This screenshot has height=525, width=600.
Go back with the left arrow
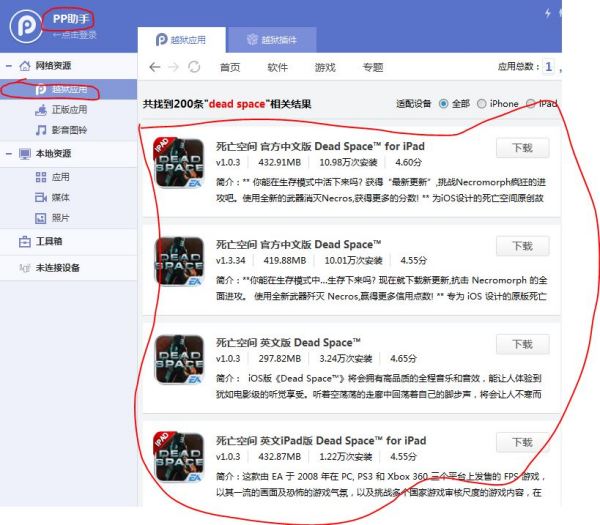(x=155, y=67)
